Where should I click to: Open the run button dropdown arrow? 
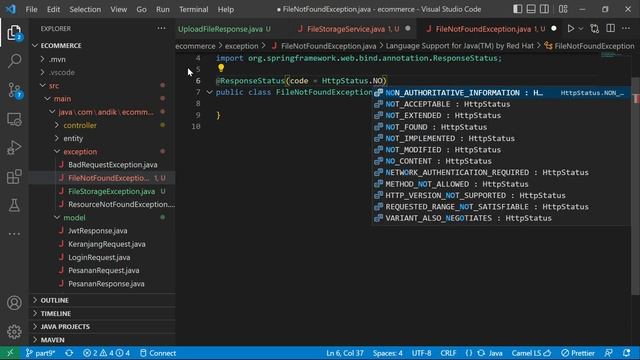coord(581,29)
